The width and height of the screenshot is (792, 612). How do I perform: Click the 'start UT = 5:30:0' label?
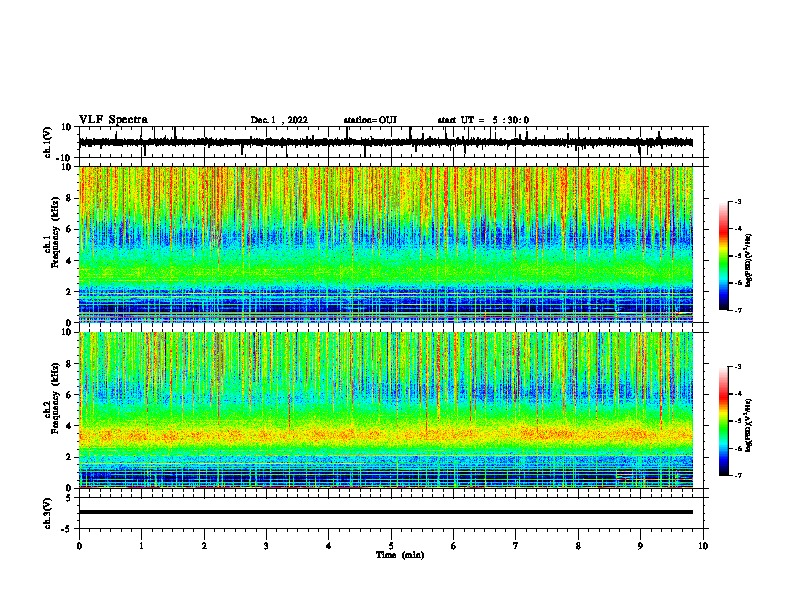[483, 120]
